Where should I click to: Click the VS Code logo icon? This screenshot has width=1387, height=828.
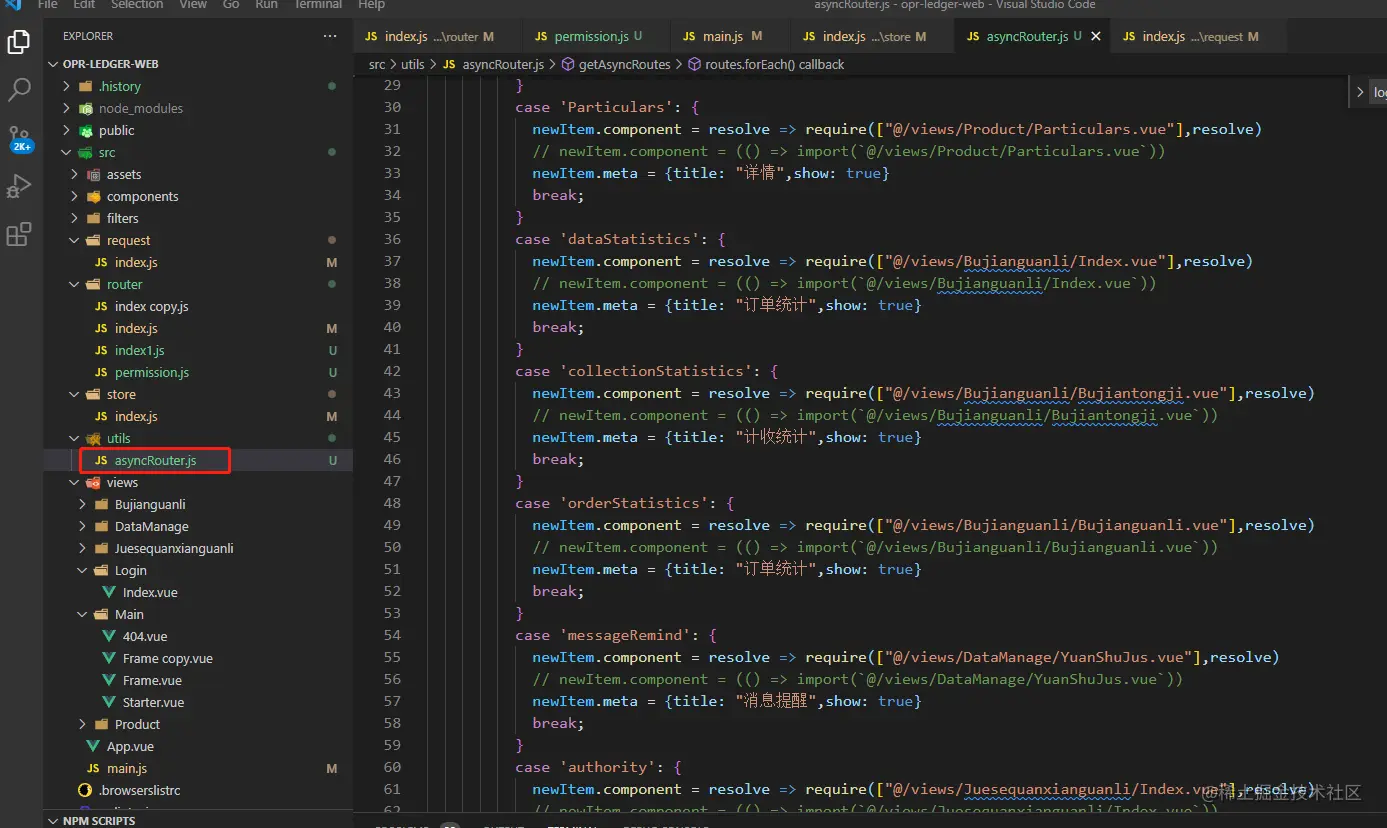[x=13, y=4]
